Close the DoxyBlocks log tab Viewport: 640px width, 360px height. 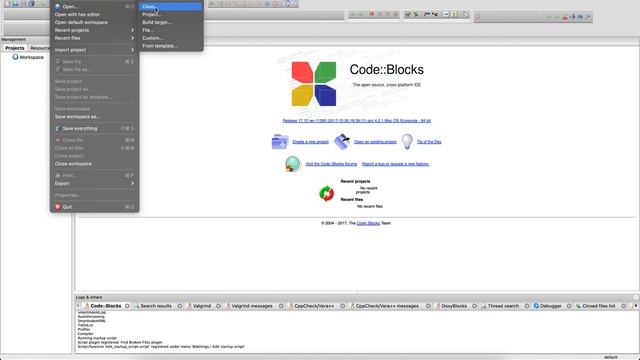(x=474, y=306)
